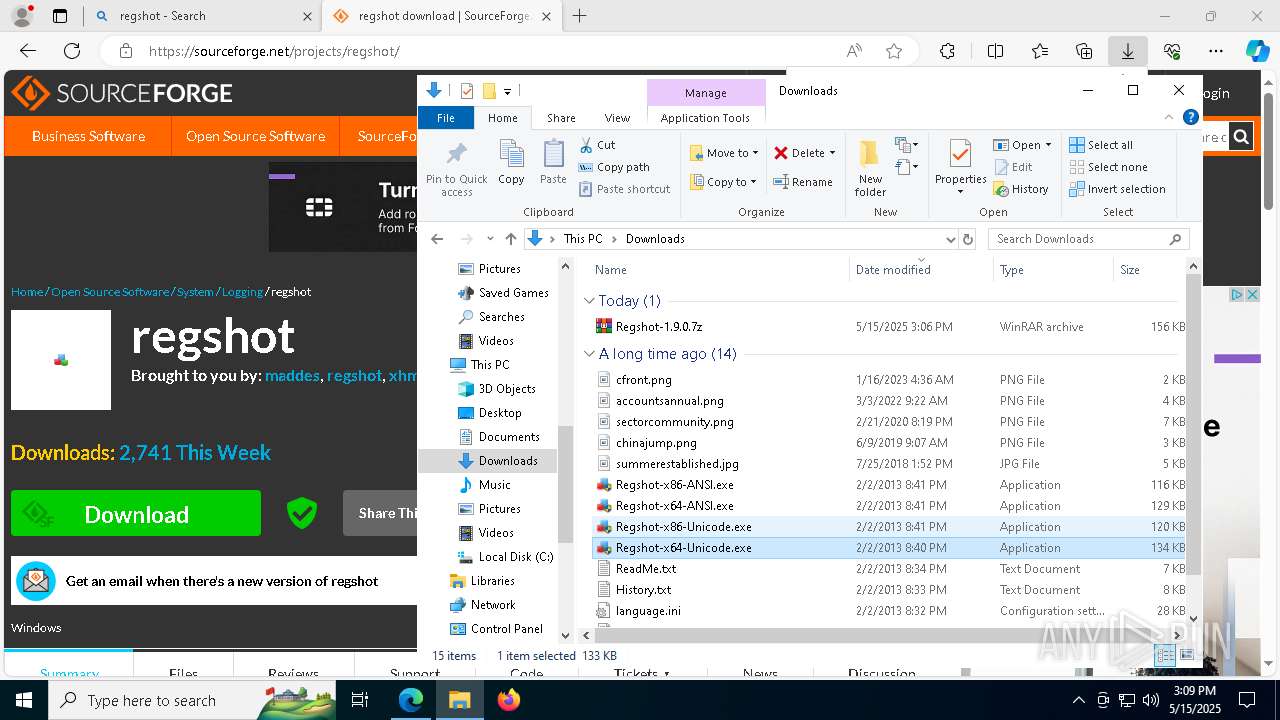The image size is (1280, 720).
Task: Click Invert selection command
Action: click(1117, 189)
